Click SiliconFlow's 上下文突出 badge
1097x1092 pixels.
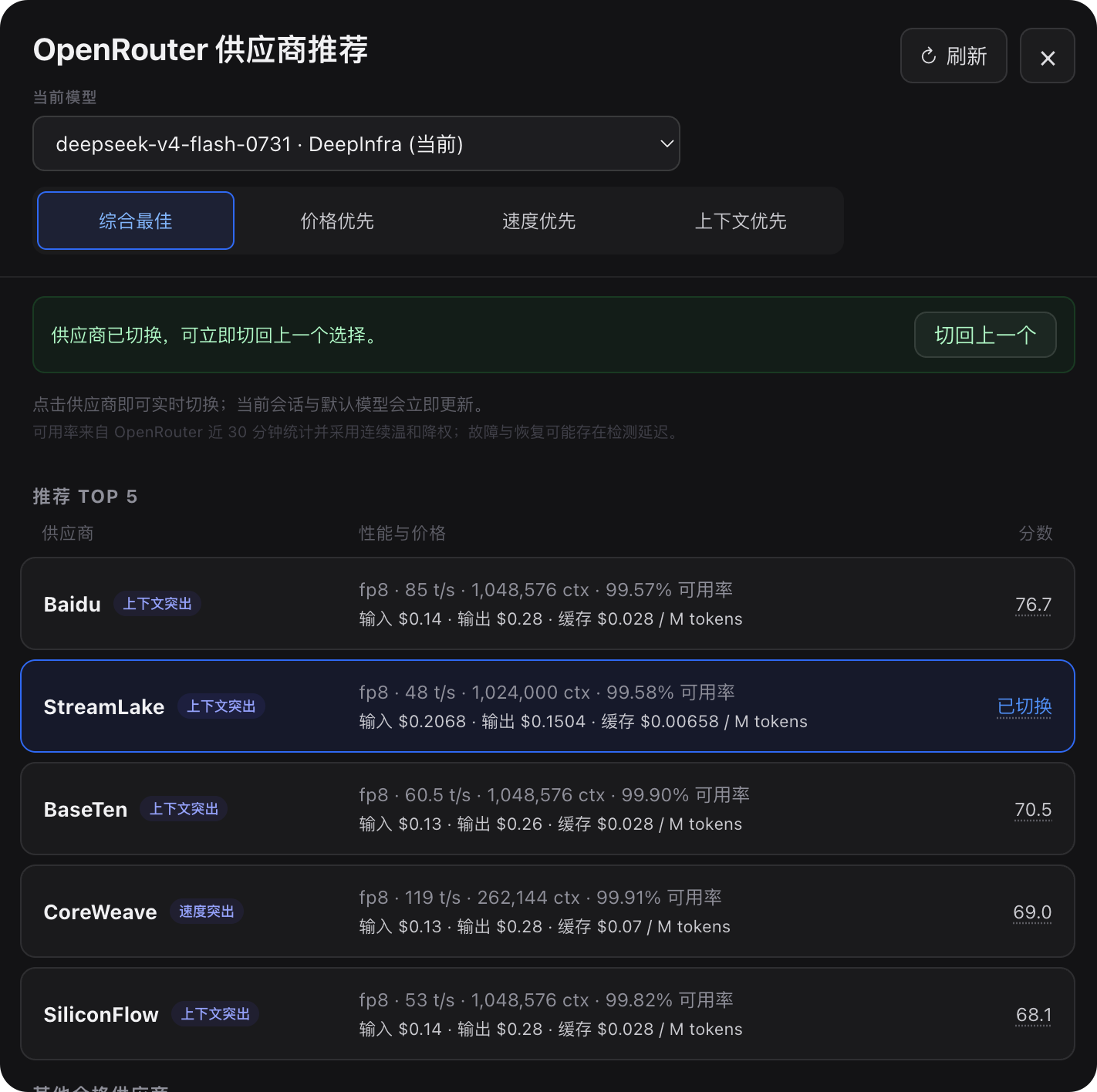pyautogui.click(x=215, y=1014)
